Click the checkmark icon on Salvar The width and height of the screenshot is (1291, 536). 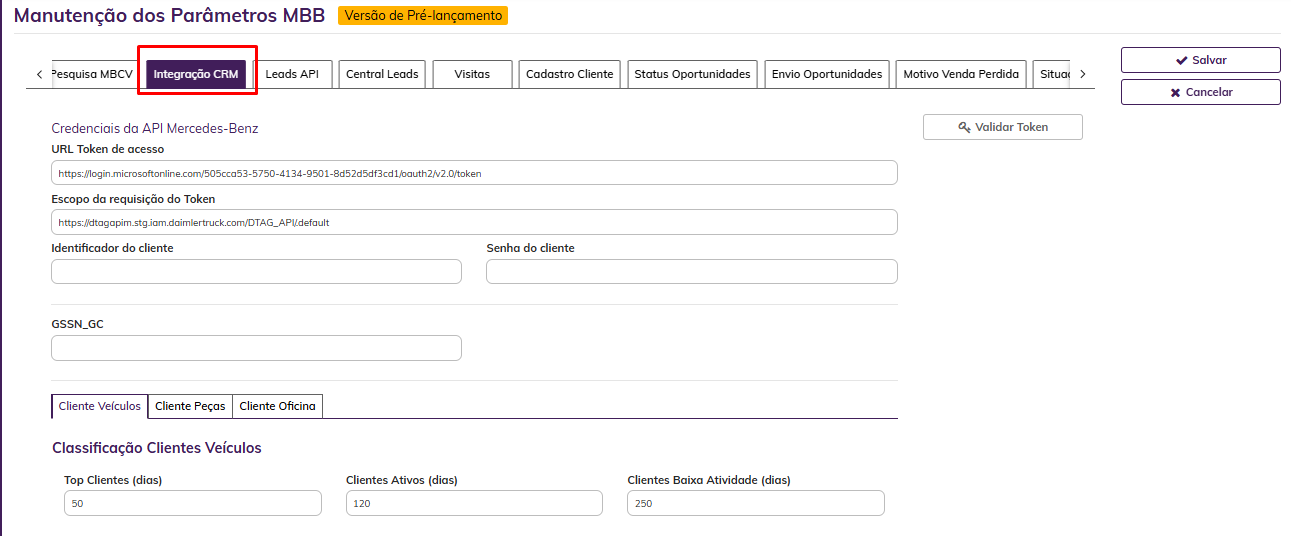tap(1181, 60)
